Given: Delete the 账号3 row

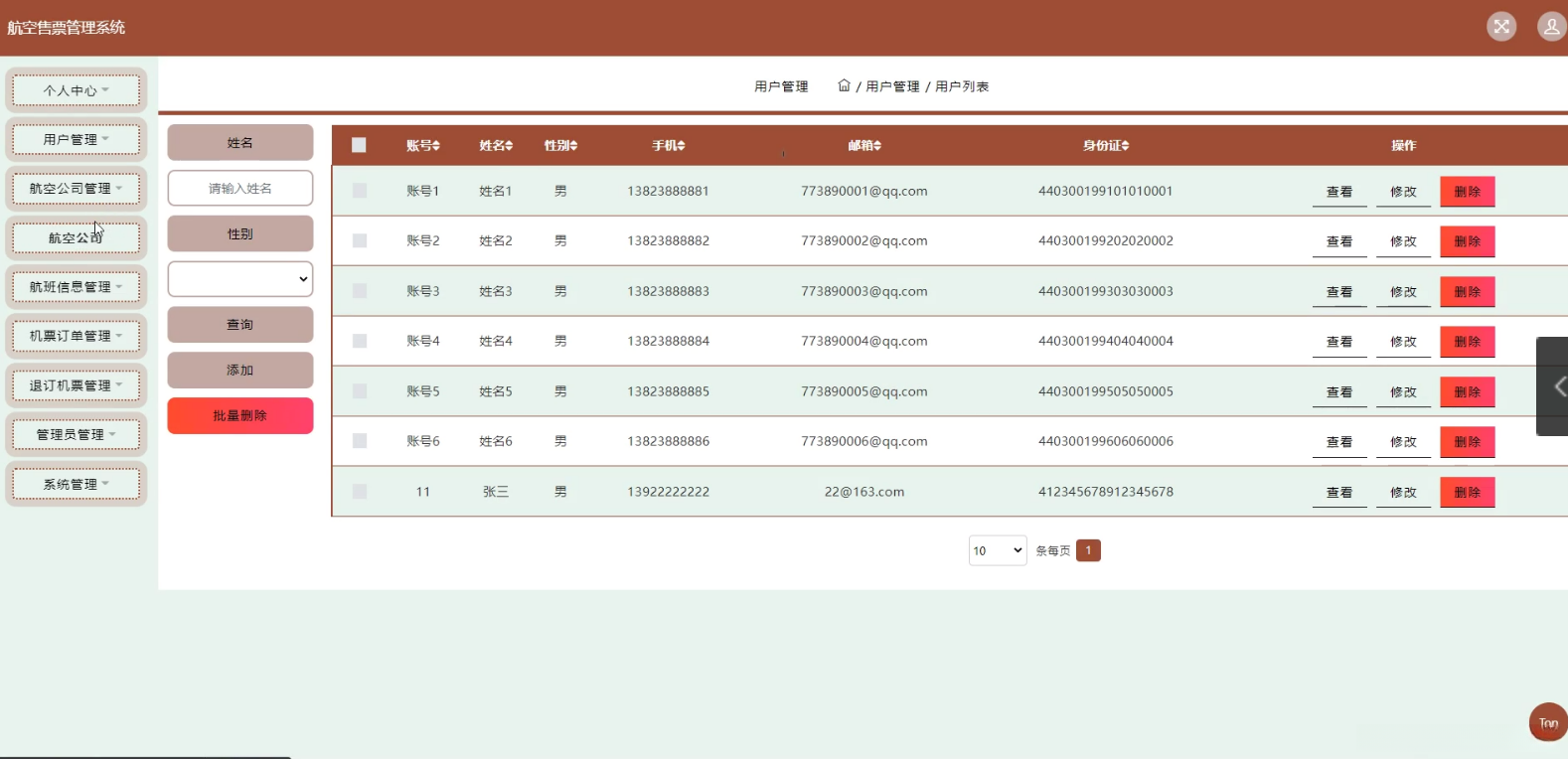Looking at the screenshot, I should (1467, 292).
